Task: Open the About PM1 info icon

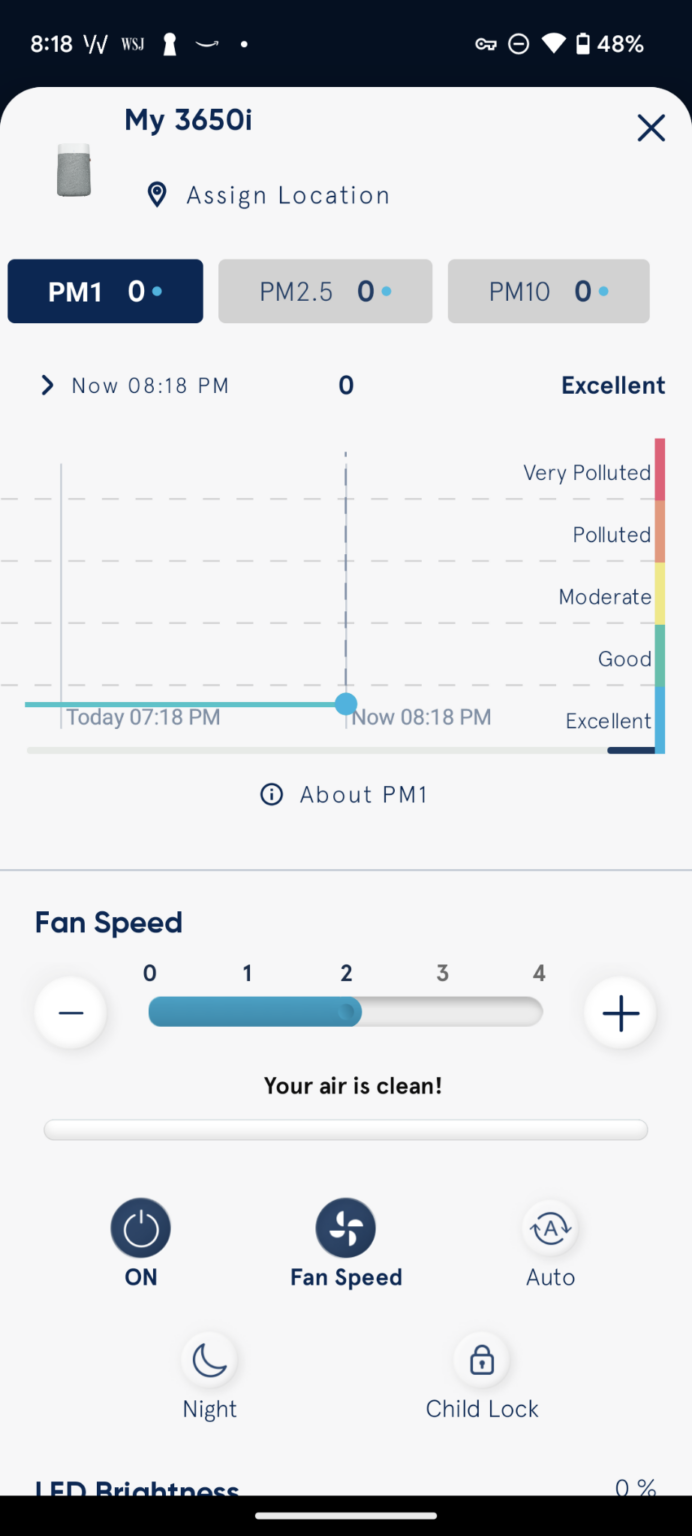Action: pyautogui.click(x=271, y=795)
